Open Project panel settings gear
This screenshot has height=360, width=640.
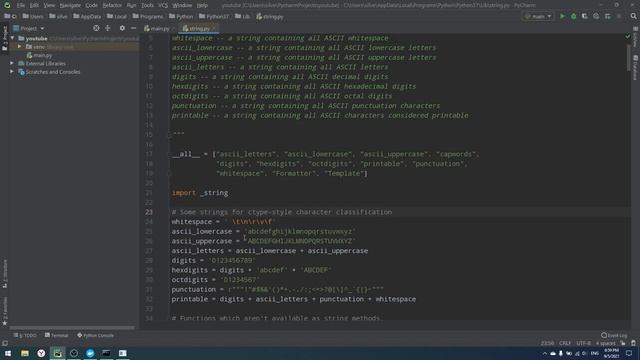(122, 28)
